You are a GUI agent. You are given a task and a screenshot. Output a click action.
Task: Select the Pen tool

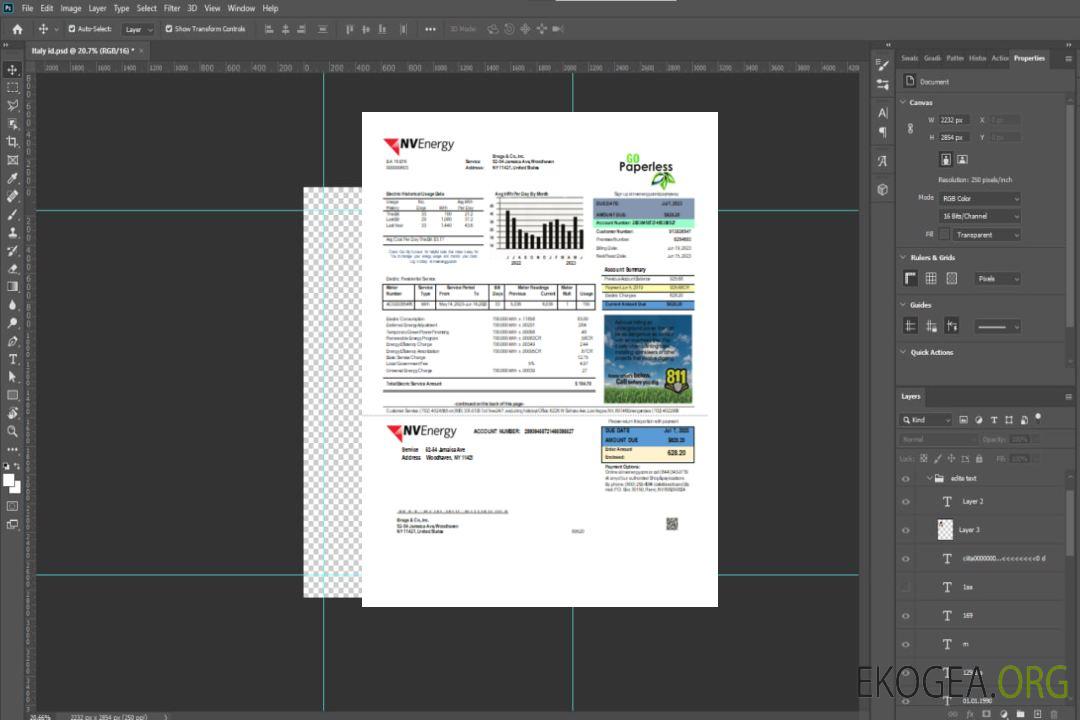(12, 341)
